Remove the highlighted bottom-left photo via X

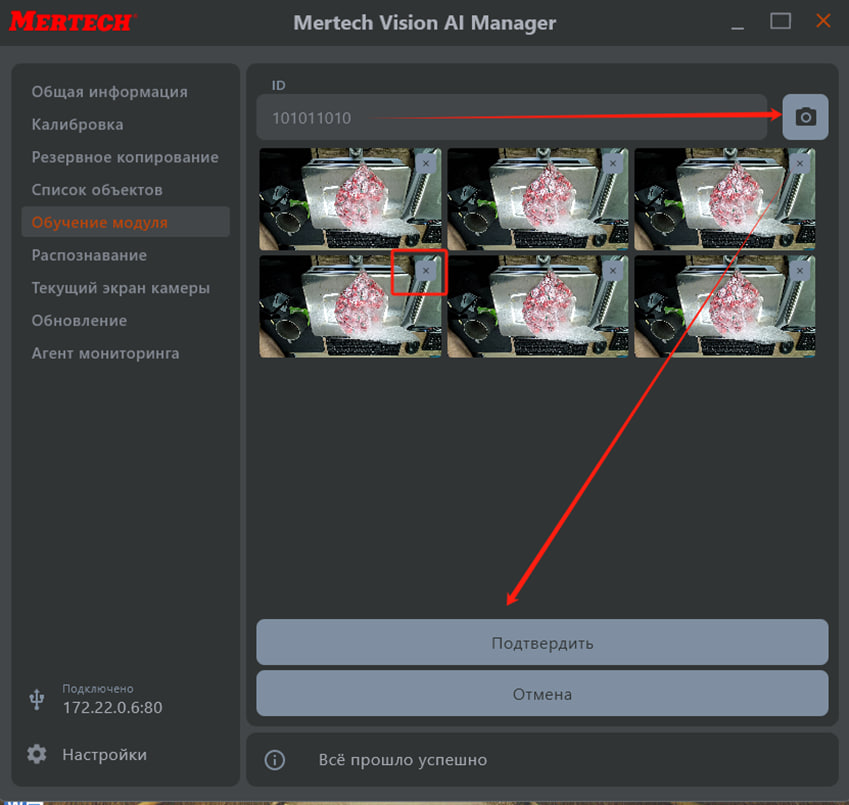(426, 270)
